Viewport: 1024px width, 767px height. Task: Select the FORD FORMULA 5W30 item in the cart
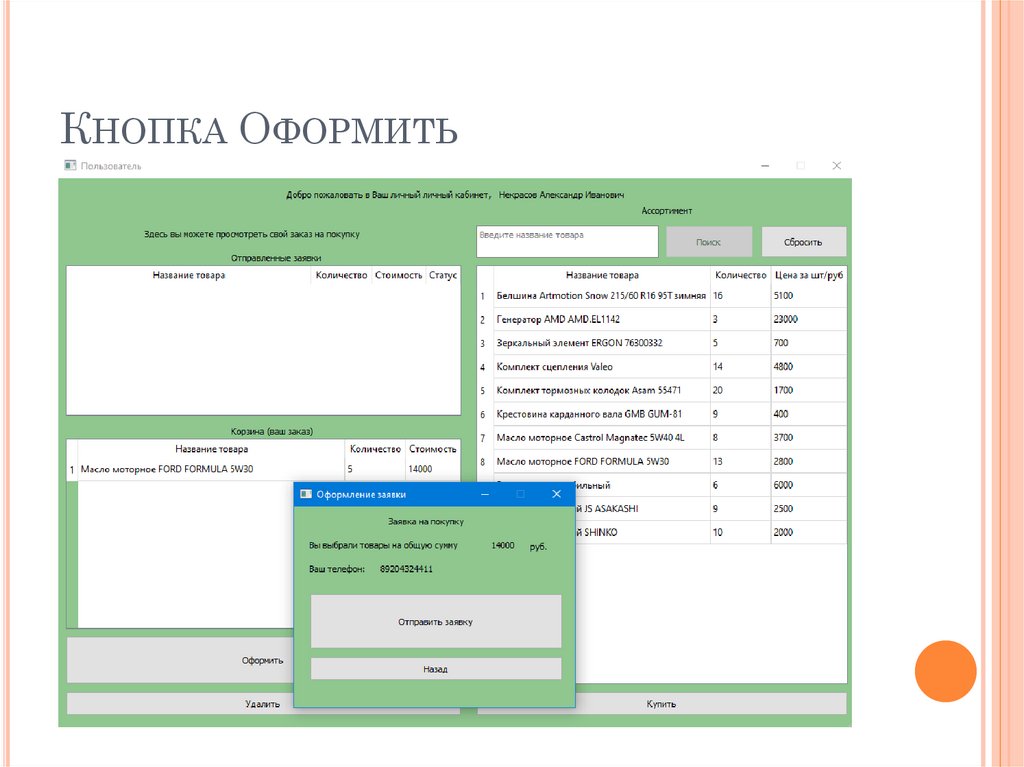pos(210,469)
